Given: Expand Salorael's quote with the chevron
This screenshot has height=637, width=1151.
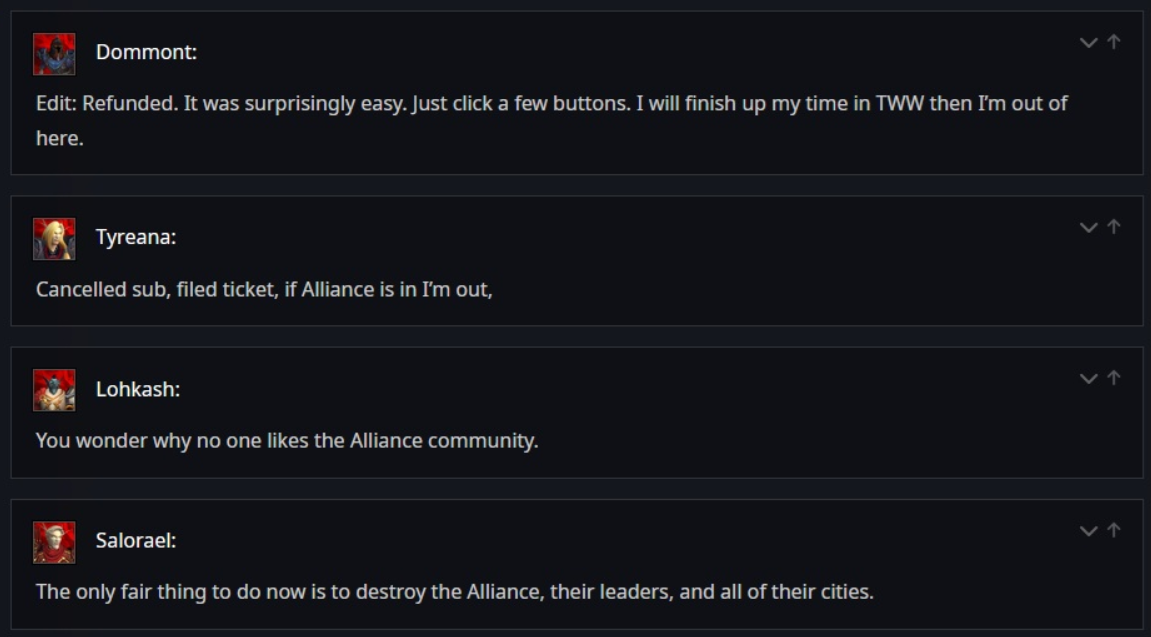Looking at the screenshot, I should coord(1089,530).
